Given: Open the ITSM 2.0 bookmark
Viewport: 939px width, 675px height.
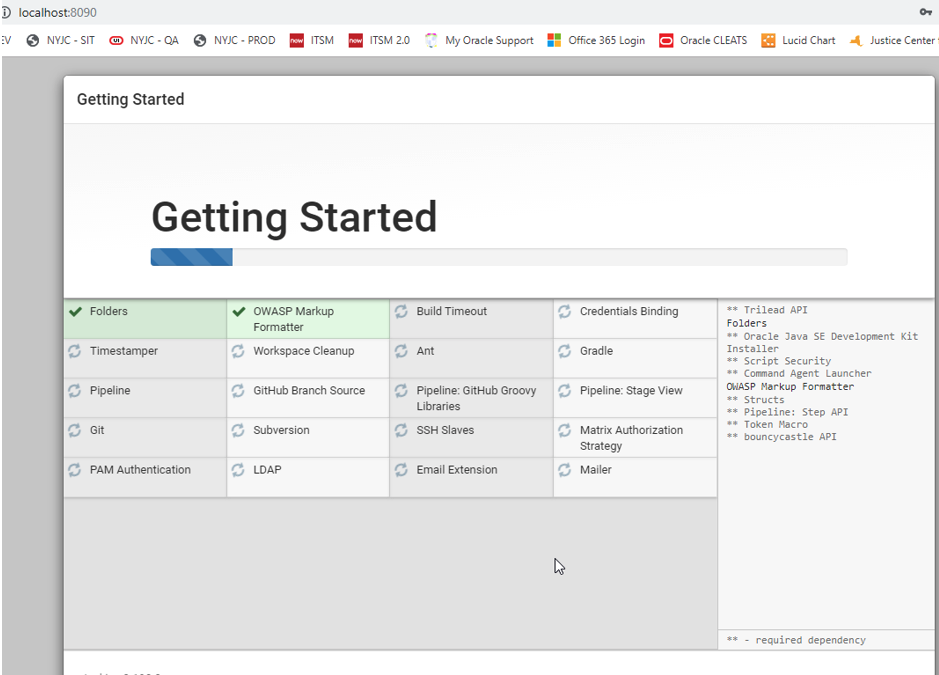Looking at the screenshot, I should (379, 40).
